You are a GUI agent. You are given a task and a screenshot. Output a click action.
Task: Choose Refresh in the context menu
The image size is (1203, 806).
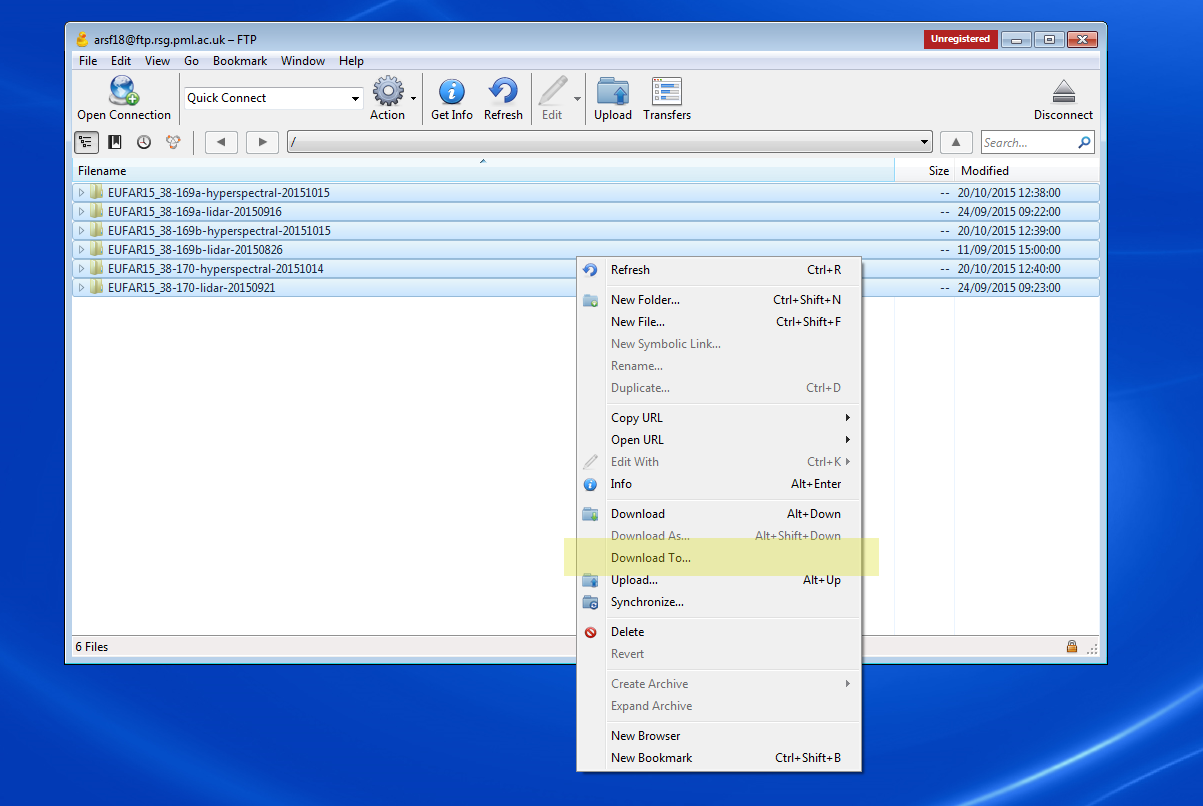point(719,270)
